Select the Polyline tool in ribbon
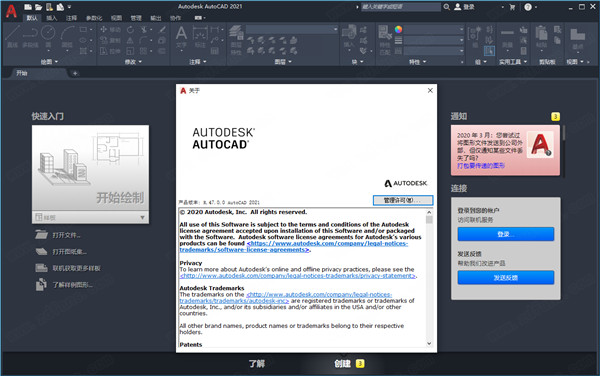This screenshot has height=376, width=600. click(x=30, y=36)
